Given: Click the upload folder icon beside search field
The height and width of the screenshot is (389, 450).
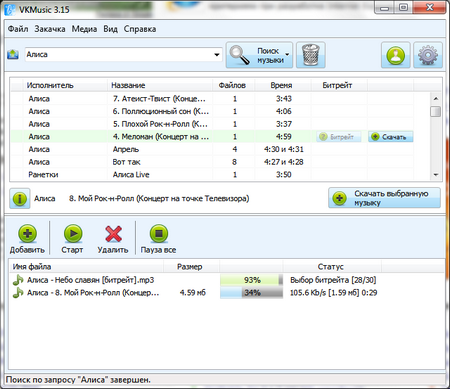Looking at the screenshot, I should click(x=13, y=54).
